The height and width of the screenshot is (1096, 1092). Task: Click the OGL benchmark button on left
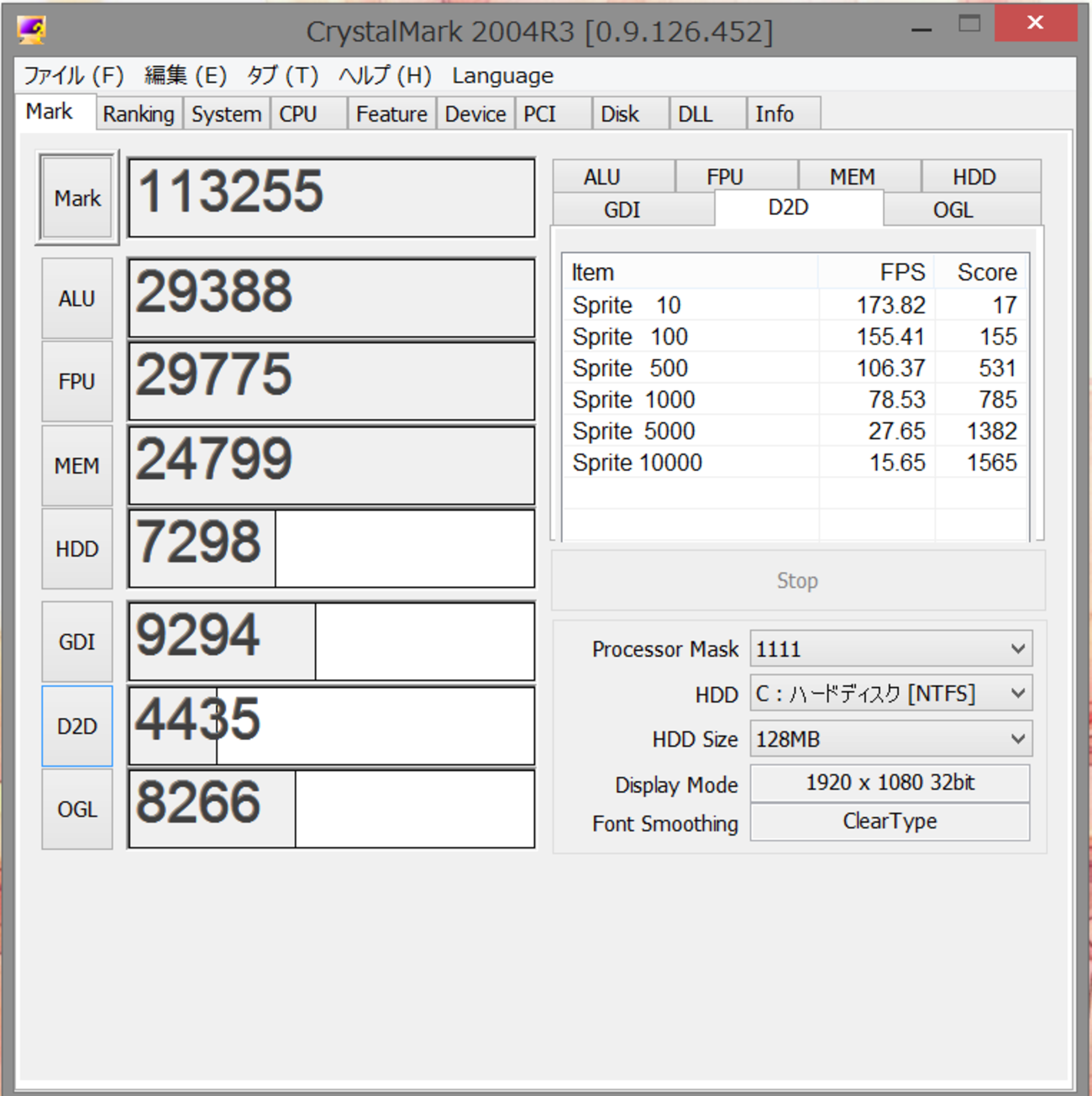[x=77, y=810]
